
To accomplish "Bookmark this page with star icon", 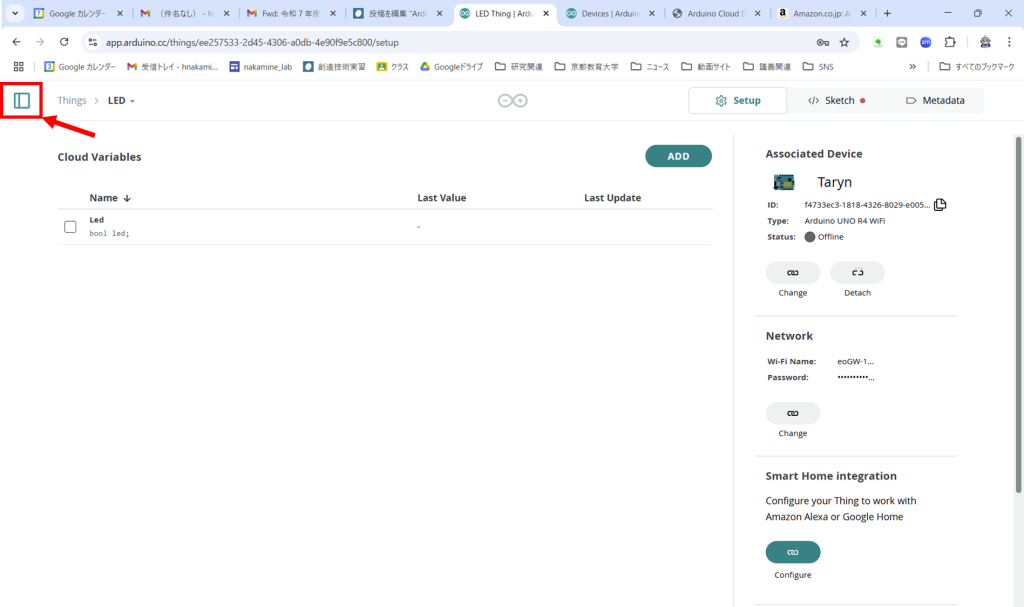I will [844, 43].
